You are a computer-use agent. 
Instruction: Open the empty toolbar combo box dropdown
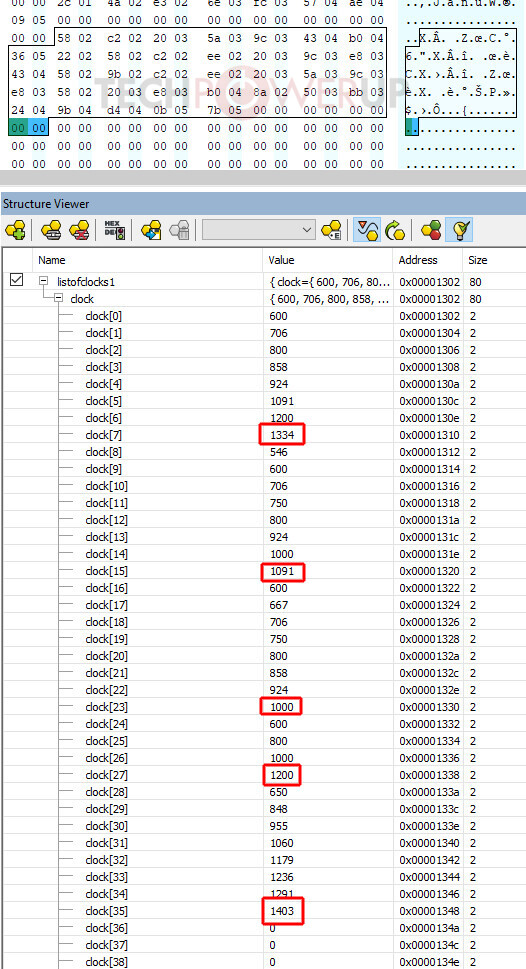[x=258, y=231]
